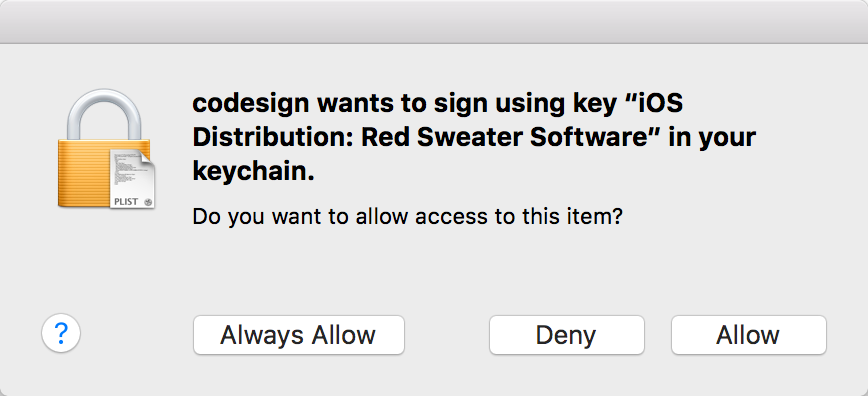Allow codesign to use the key once
Image resolution: width=868 pixels, height=396 pixels.
pos(748,335)
